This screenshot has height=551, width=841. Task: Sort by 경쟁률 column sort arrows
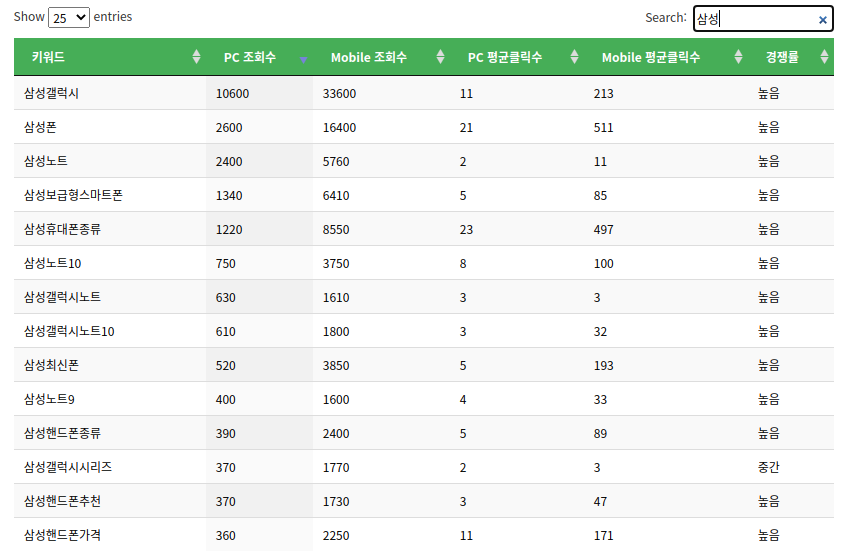824,57
